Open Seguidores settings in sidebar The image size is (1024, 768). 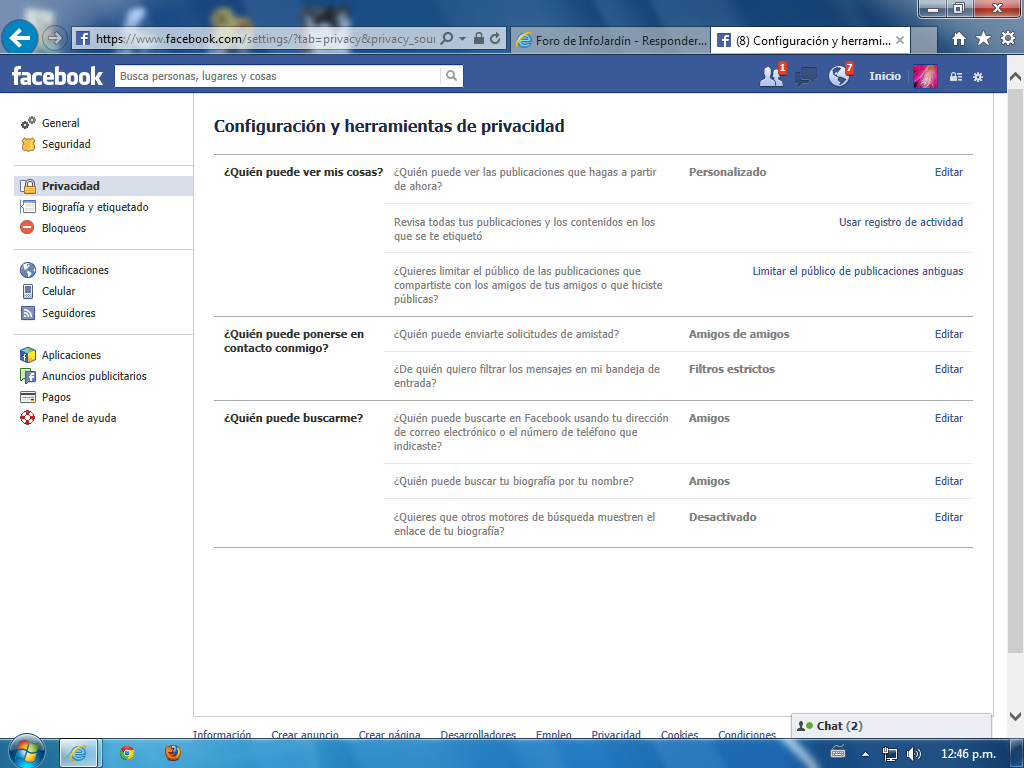pos(68,313)
